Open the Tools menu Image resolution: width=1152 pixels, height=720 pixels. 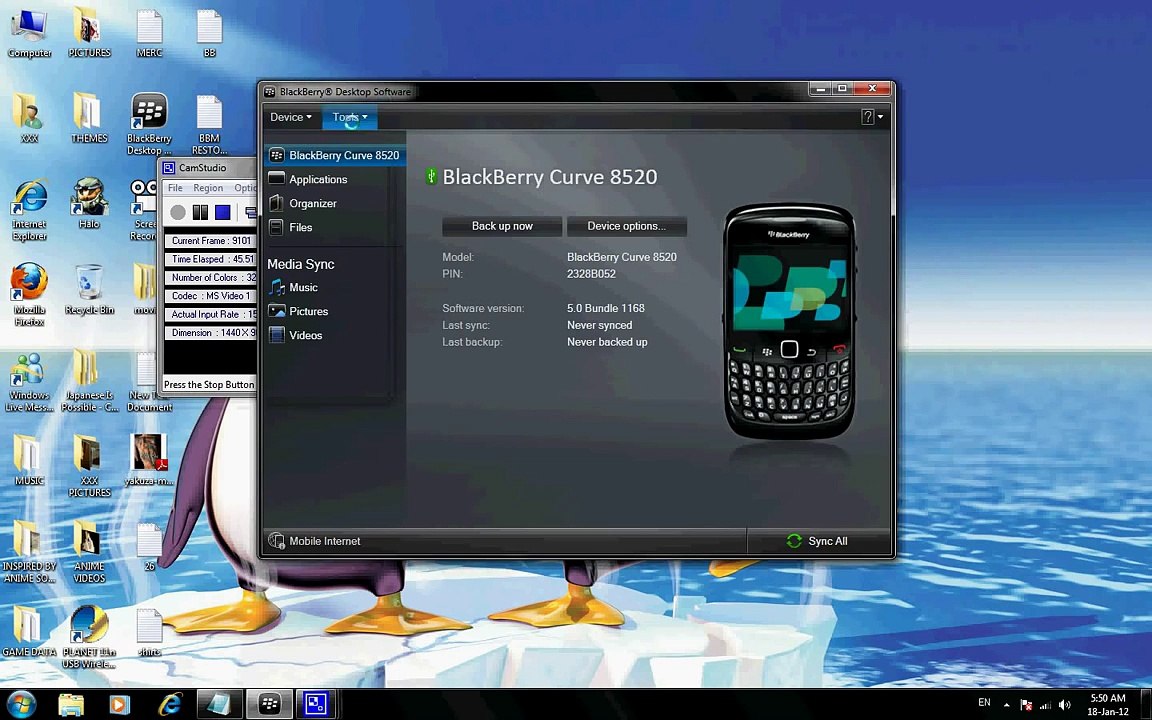350,117
